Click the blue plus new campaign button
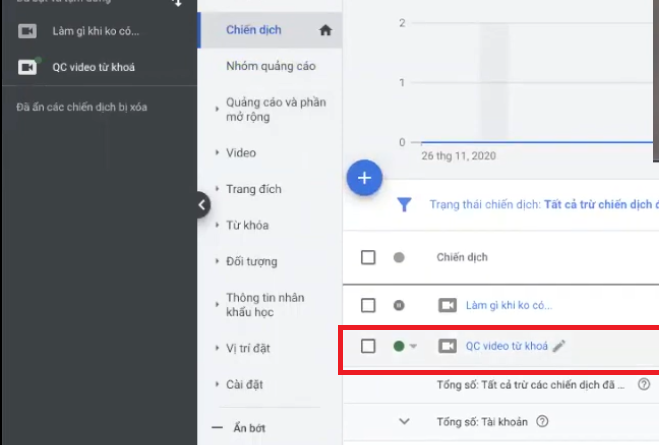The width and height of the screenshot is (659, 445). pos(364,178)
